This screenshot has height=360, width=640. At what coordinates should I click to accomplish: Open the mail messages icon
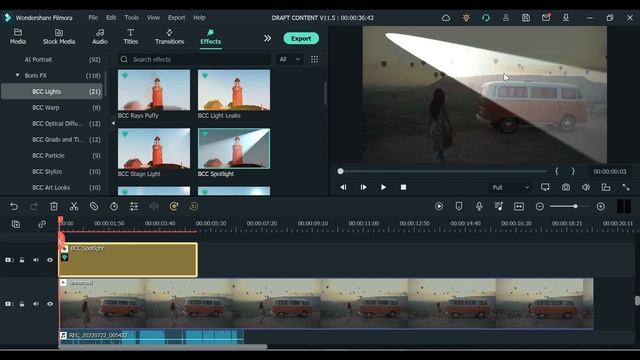pos(546,18)
